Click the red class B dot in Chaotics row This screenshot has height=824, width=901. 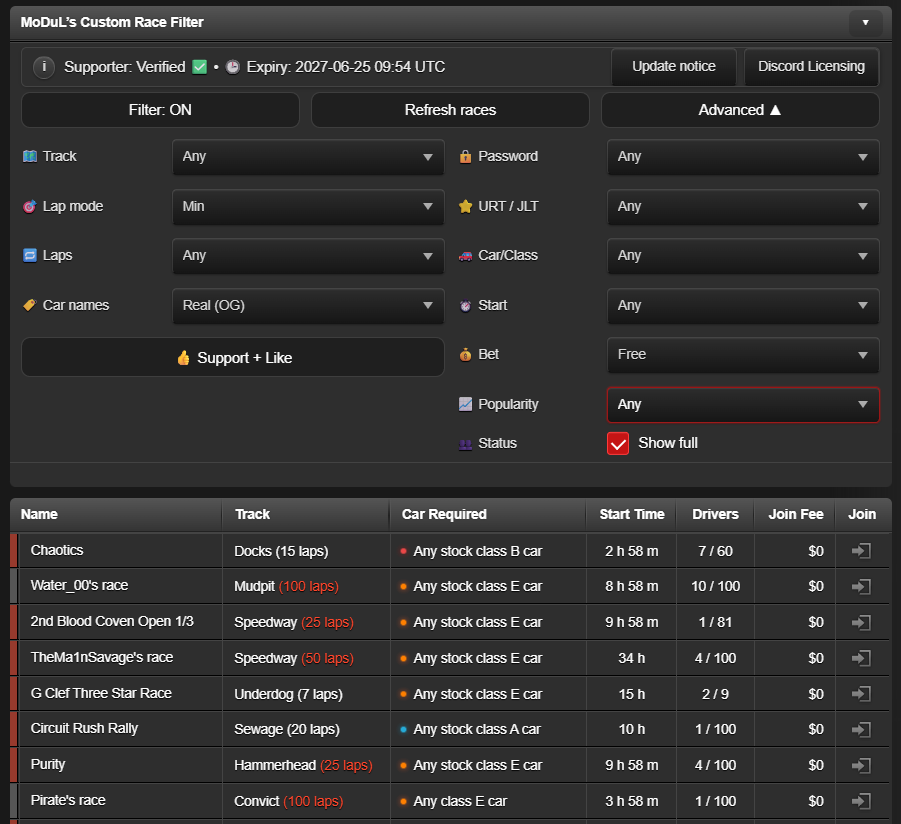(403, 551)
